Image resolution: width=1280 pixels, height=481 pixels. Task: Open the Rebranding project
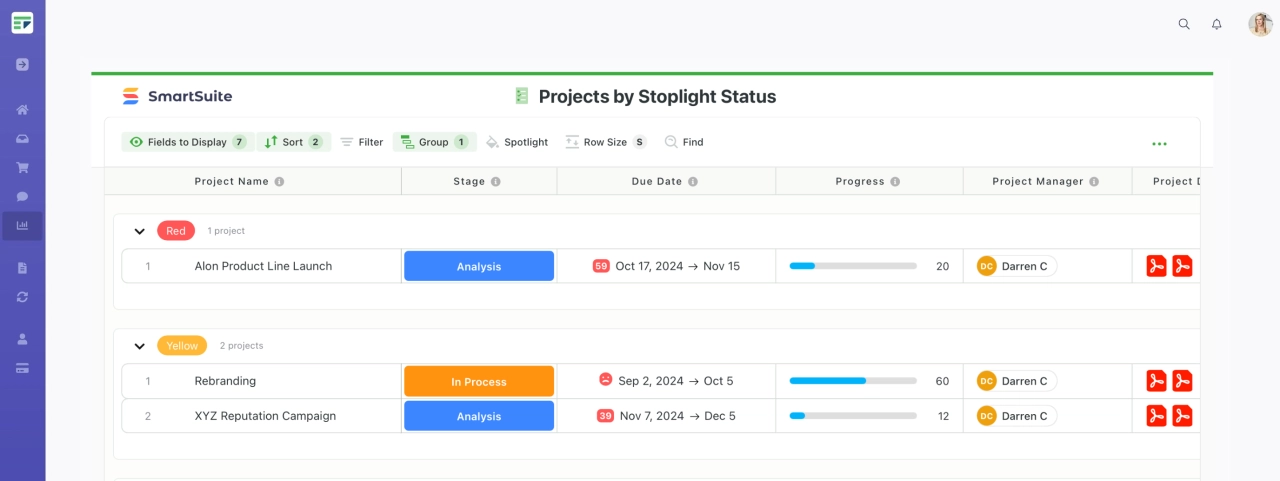pos(225,381)
